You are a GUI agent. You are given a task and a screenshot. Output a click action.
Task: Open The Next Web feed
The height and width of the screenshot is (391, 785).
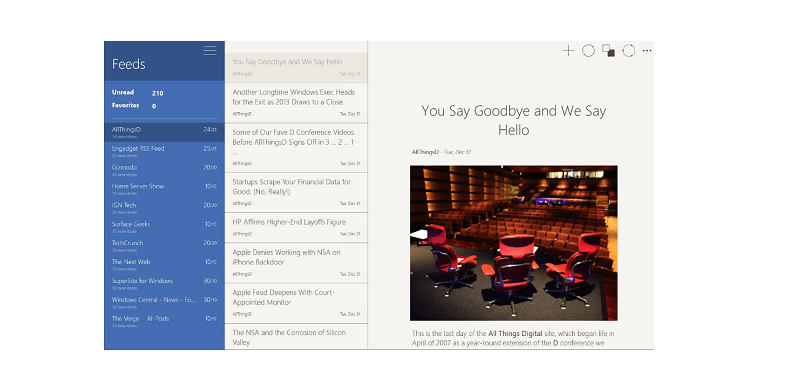164,264
